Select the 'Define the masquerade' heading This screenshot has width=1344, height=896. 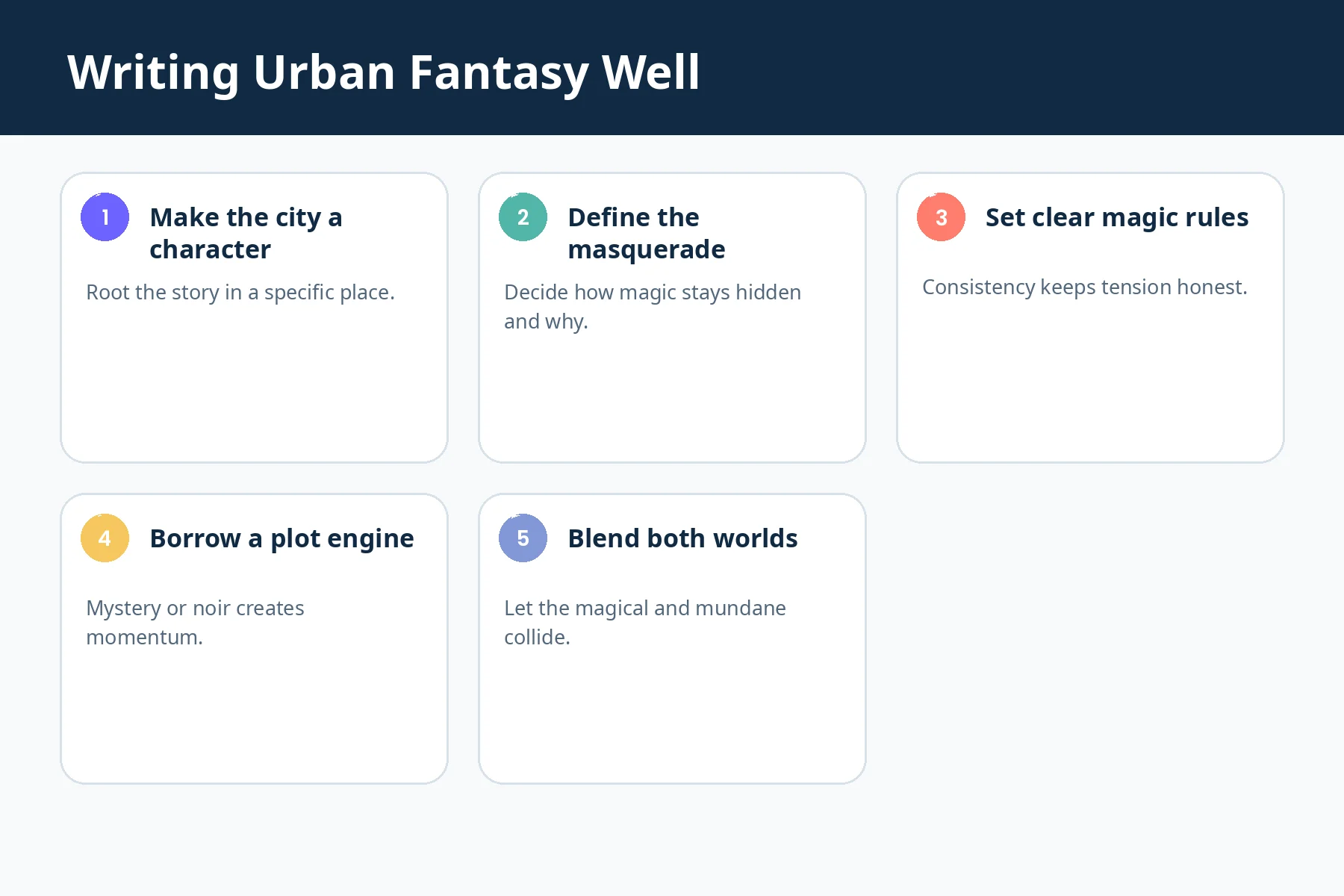(x=647, y=233)
